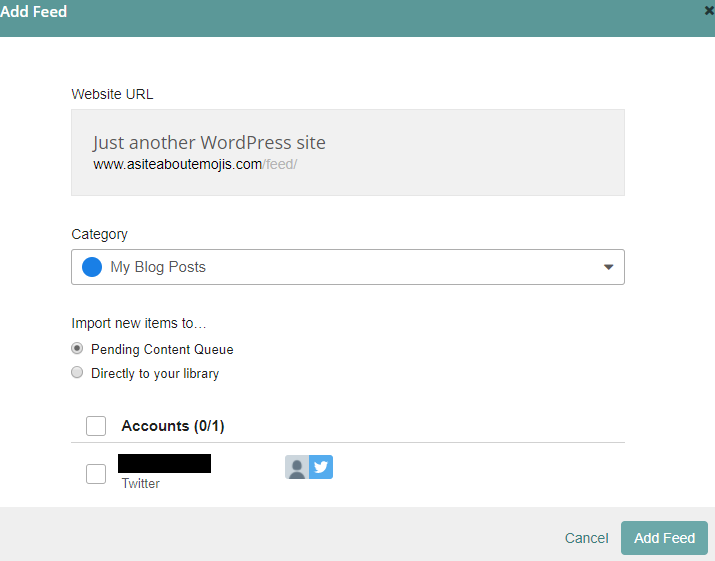Screen dimensions: 715x561
Task: Click the redacted Twitter account name
Action: tap(164, 463)
